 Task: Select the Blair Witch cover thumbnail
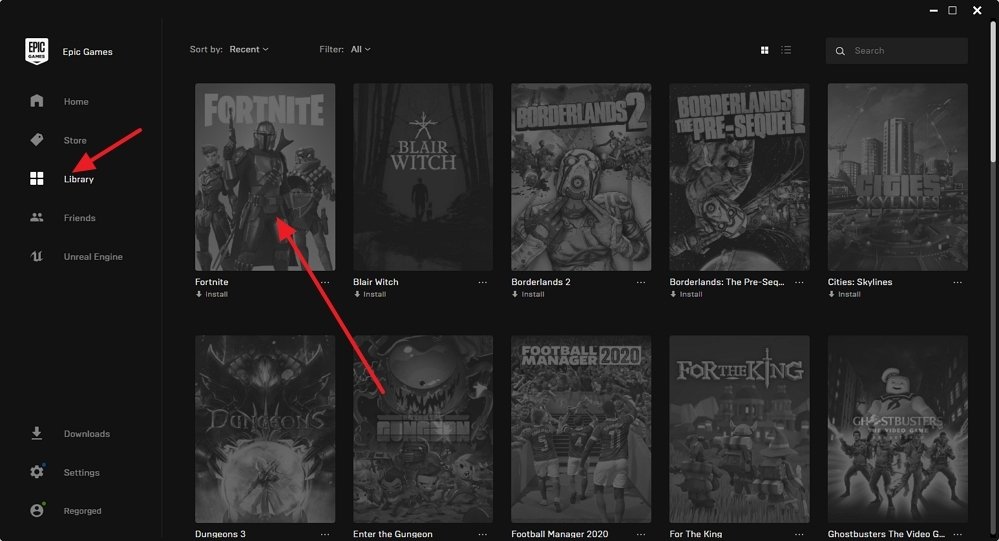[x=423, y=177]
